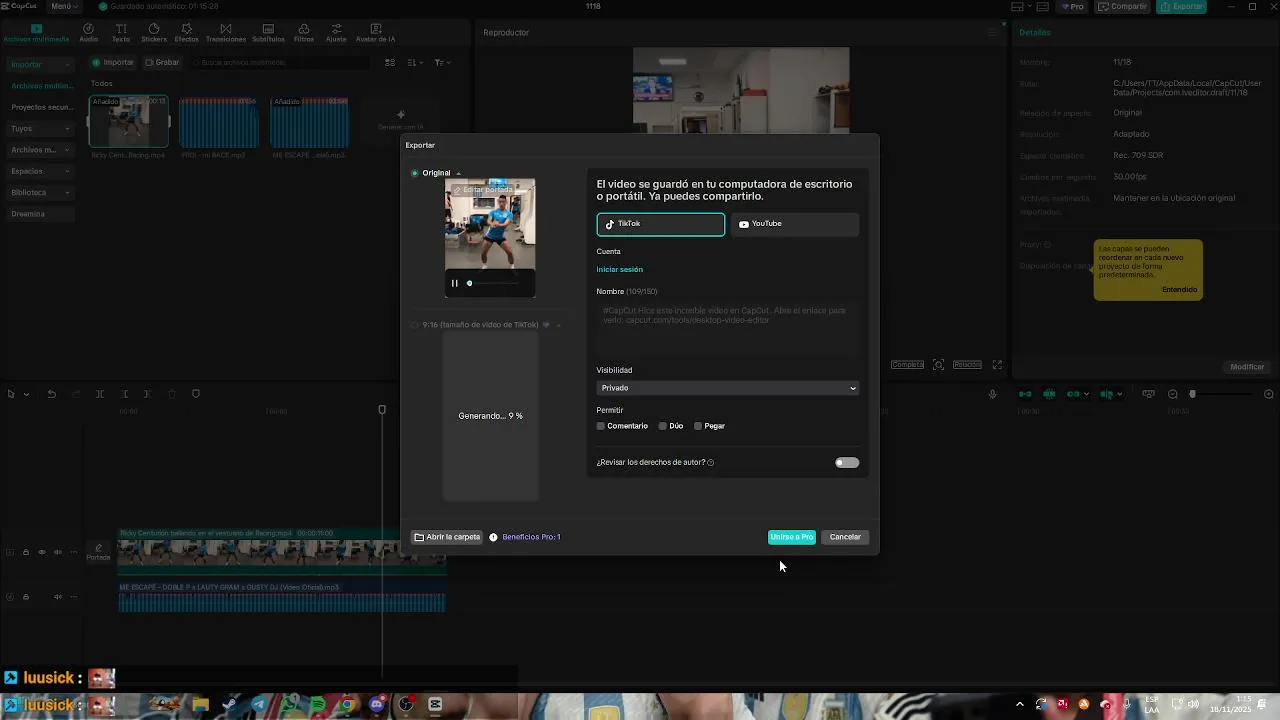Select the Ricky Centurión video thumbnail
Screen dimensions: 1280x720
click(128, 121)
